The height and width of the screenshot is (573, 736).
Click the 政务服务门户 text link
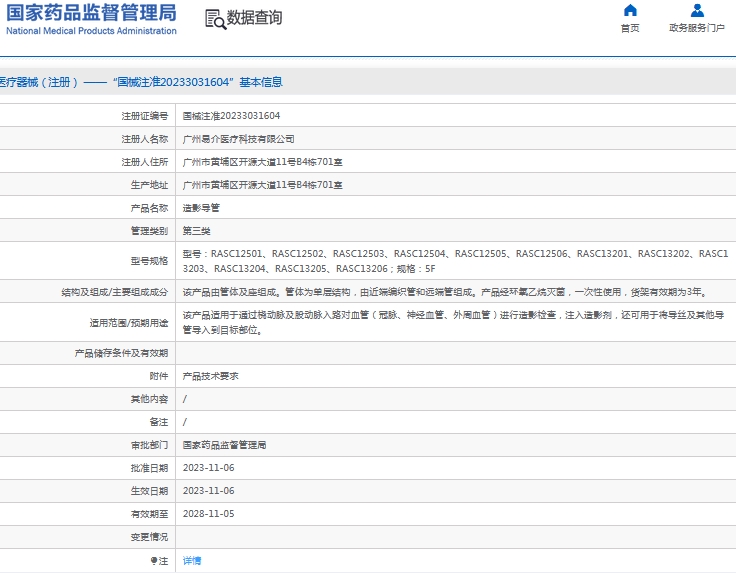tap(697, 28)
